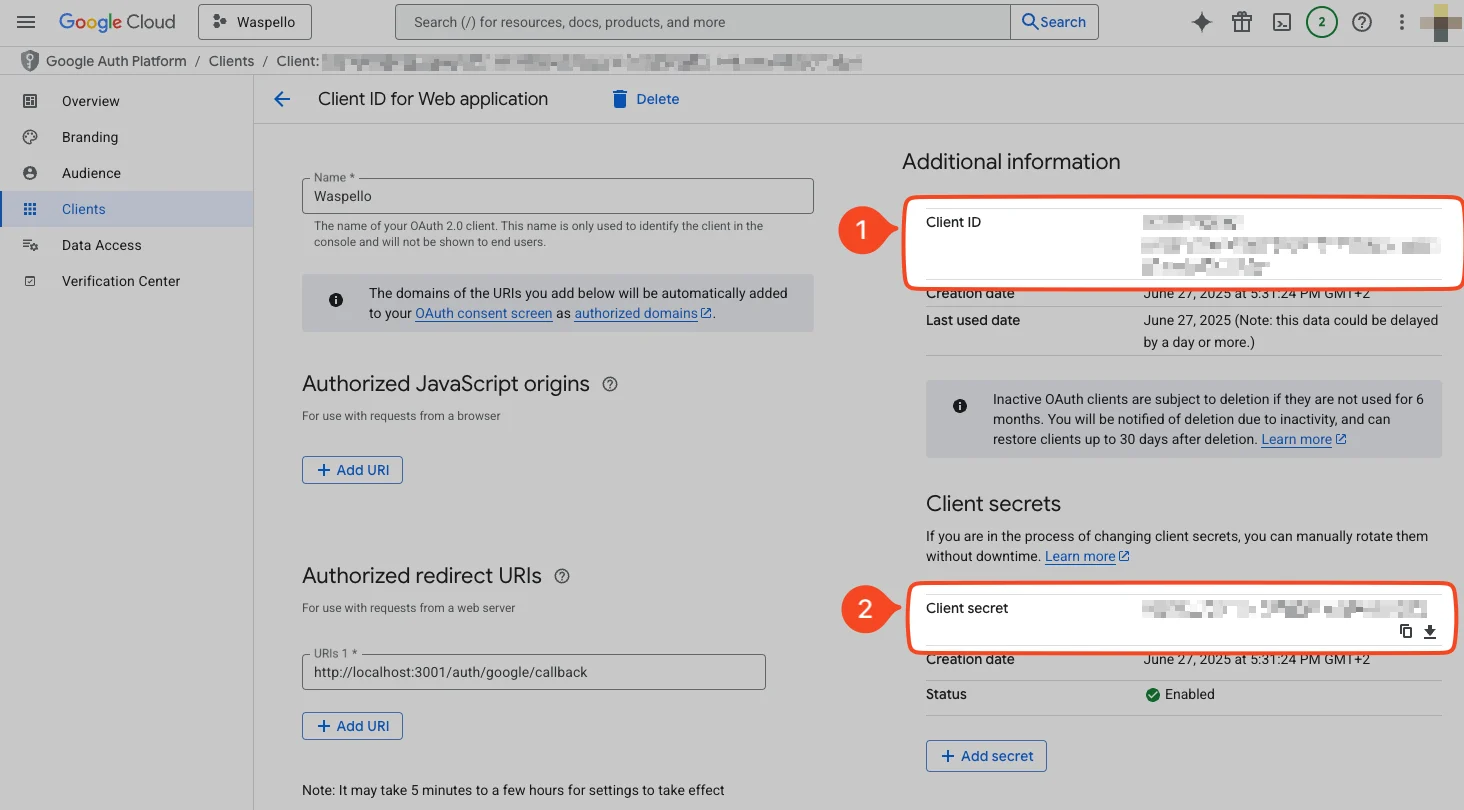The height and width of the screenshot is (810, 1464).
Task: Open Gemini AI assistant sparkle icon
Action: click(x=1202, y=22)
